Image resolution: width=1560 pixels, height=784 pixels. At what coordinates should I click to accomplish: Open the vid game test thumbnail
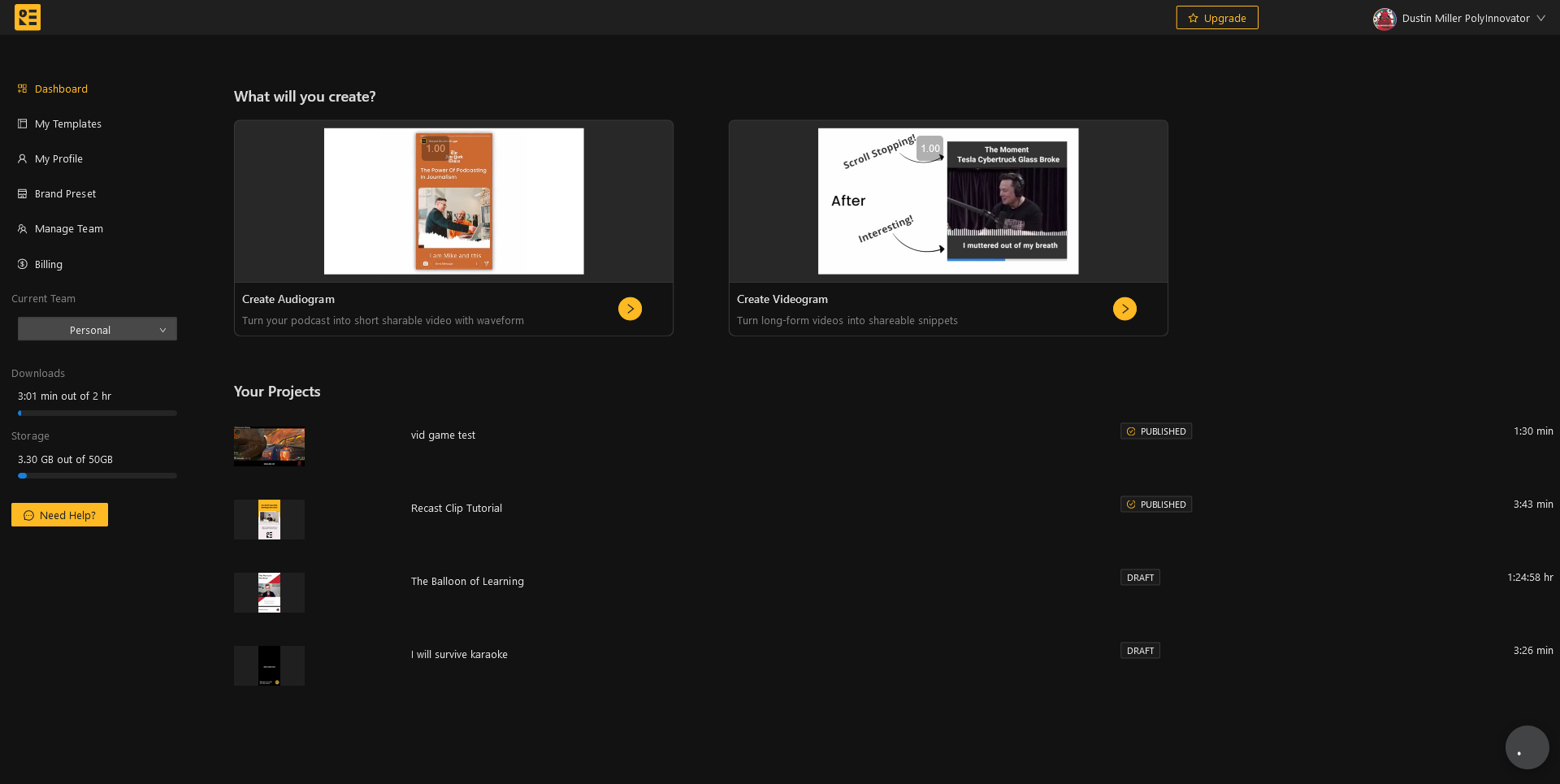pos(269,446)
